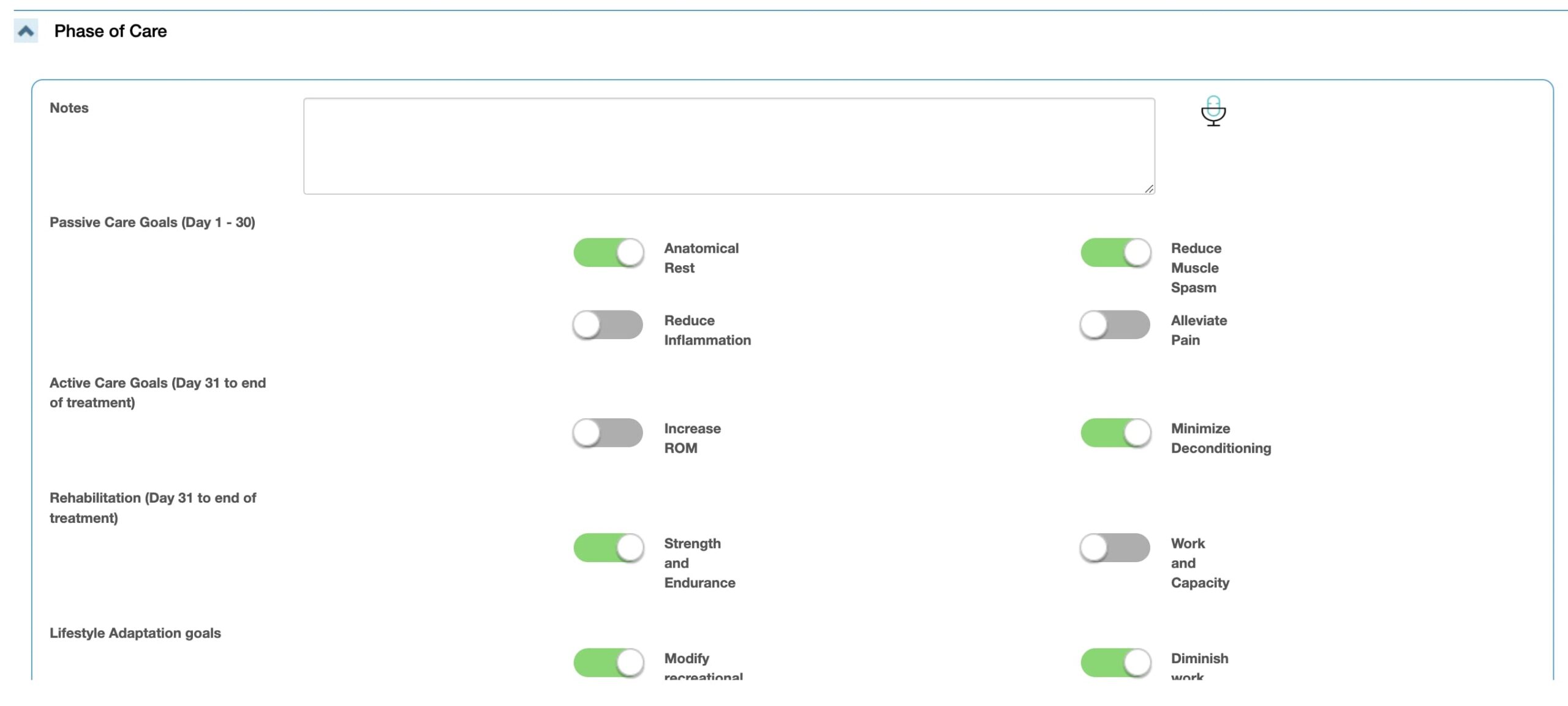Enable the Reduce Inflammation toggle

click(608, 325)
